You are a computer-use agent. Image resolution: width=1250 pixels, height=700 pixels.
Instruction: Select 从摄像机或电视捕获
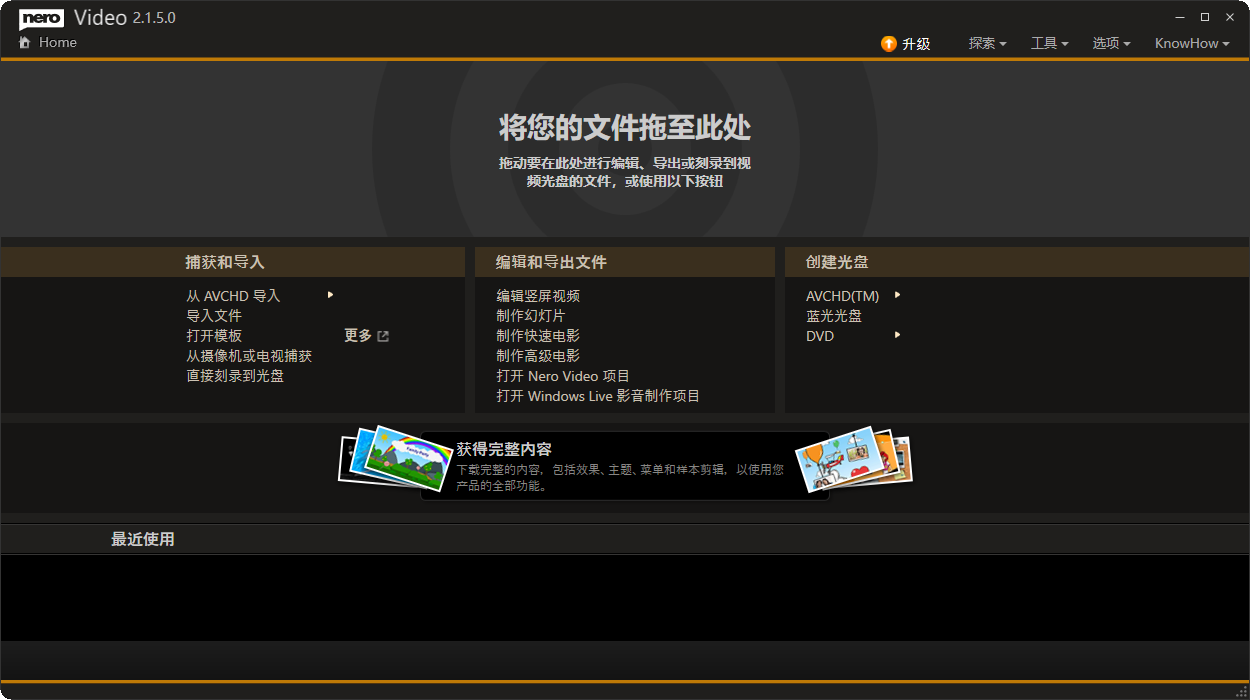[249, 356]
